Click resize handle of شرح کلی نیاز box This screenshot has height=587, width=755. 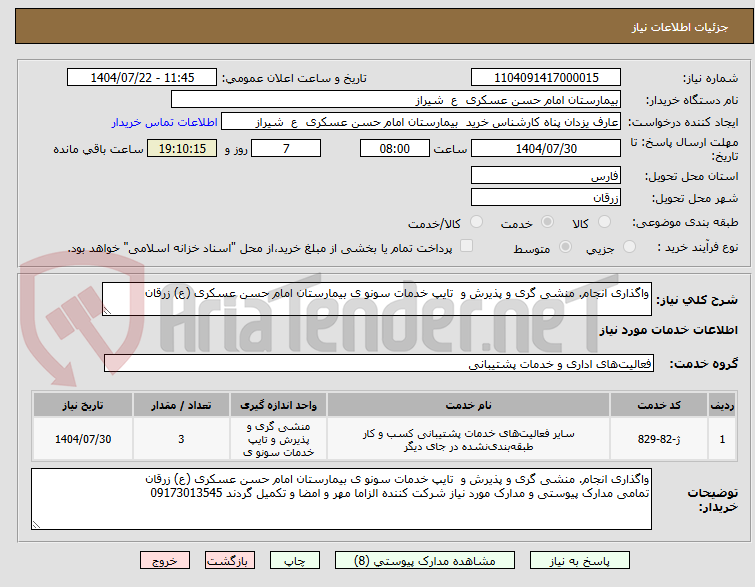107,311
